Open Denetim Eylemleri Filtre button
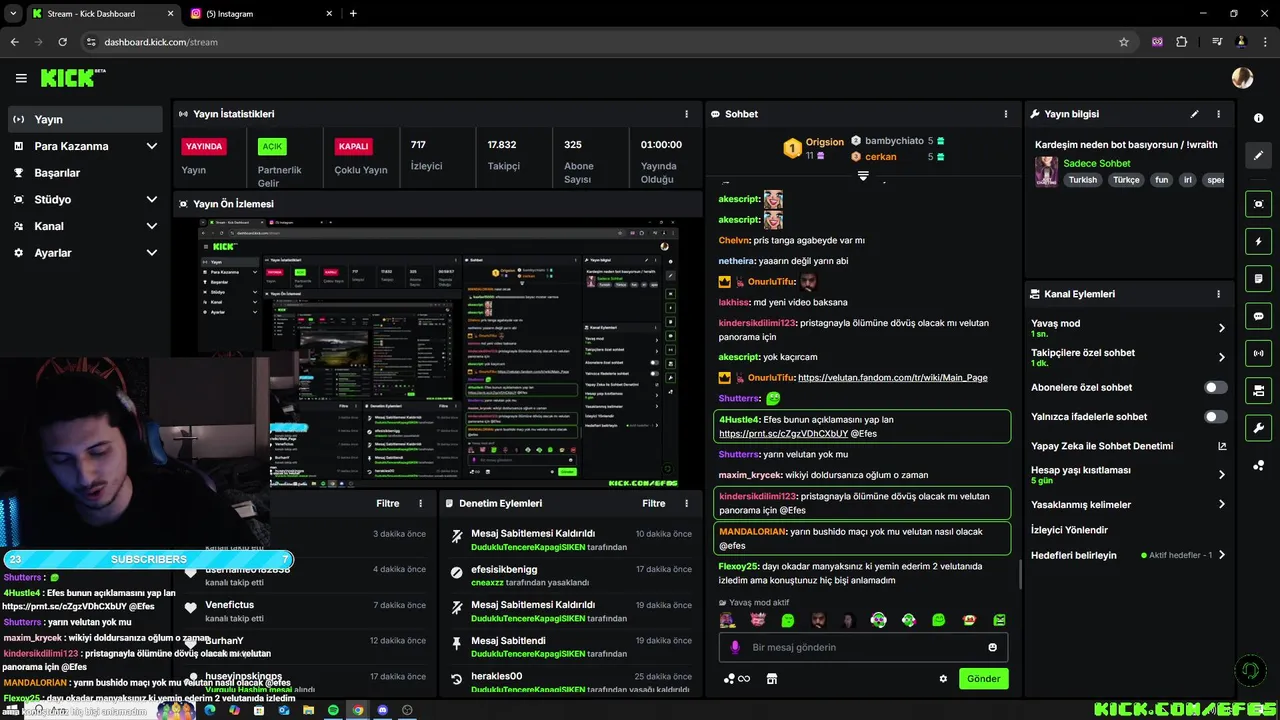This screenshot has width=1280, height=720. 654,504
